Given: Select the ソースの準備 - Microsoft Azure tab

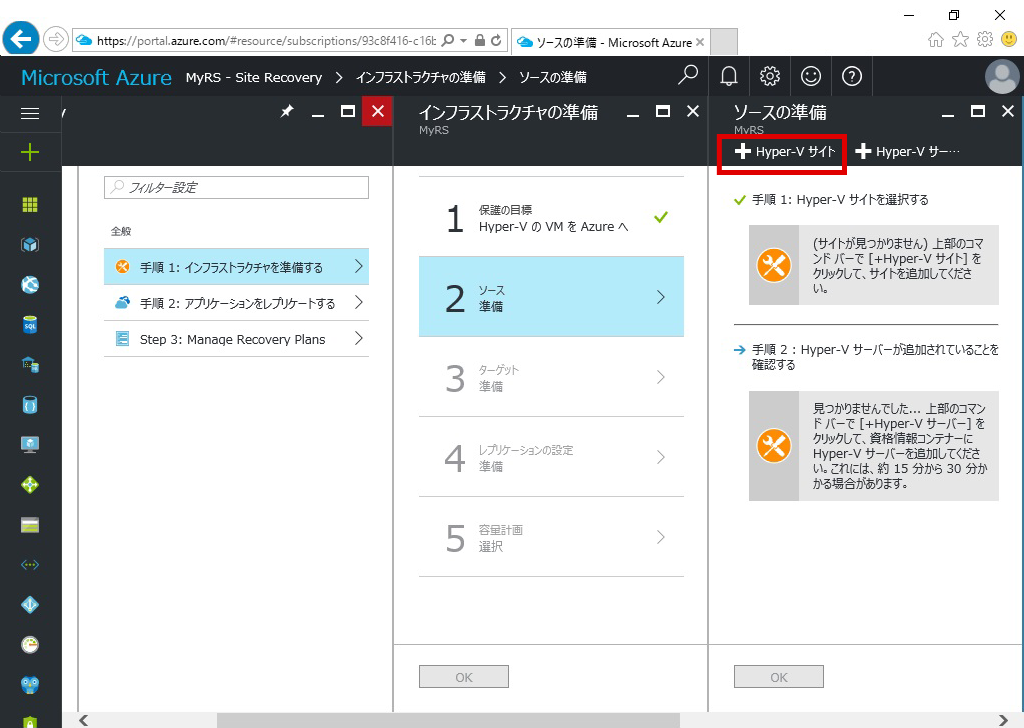Looking at the screenshot, I should pyautogui.click(x=610, y=42).
